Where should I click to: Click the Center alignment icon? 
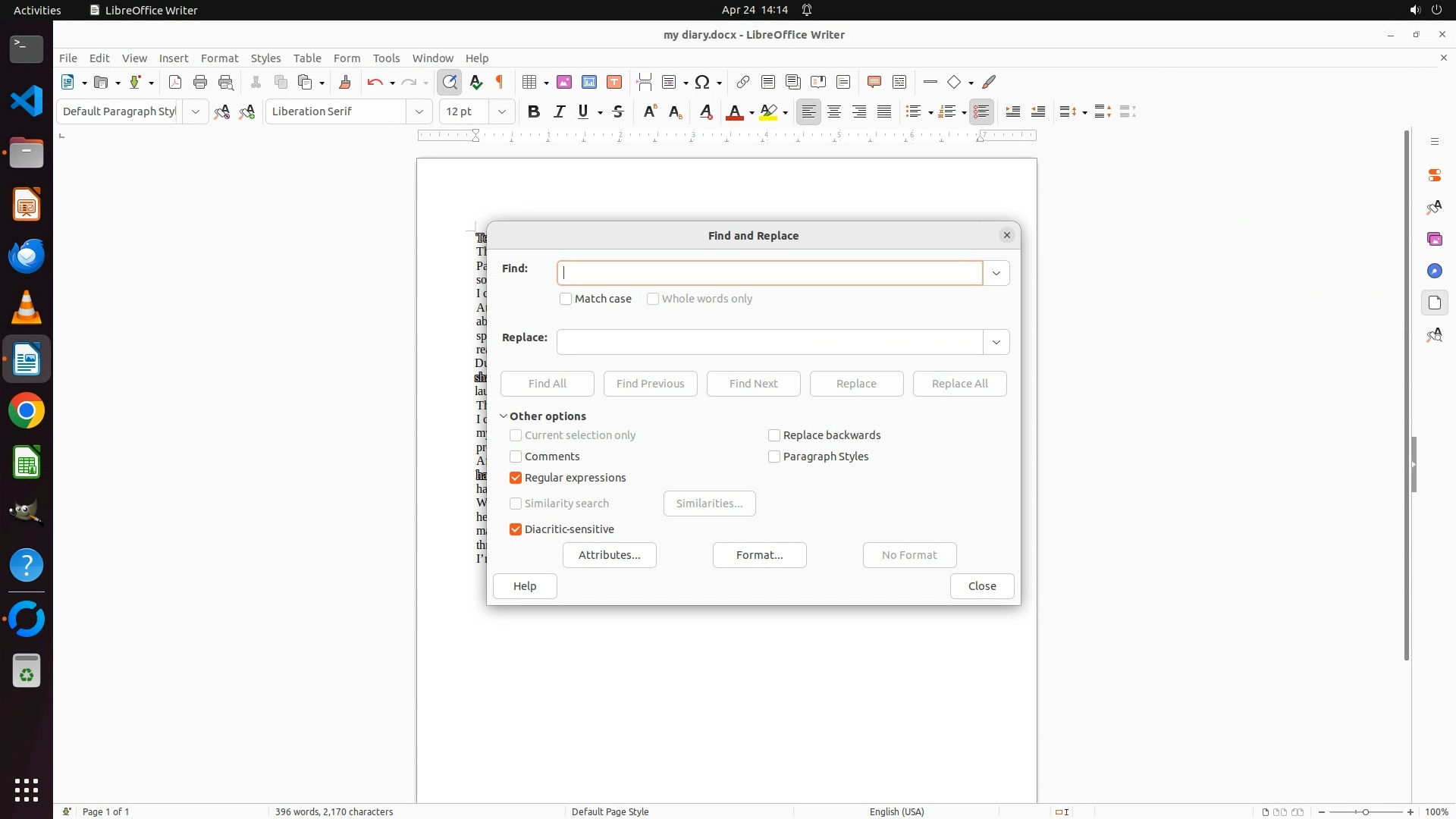[x=834, y=111]
